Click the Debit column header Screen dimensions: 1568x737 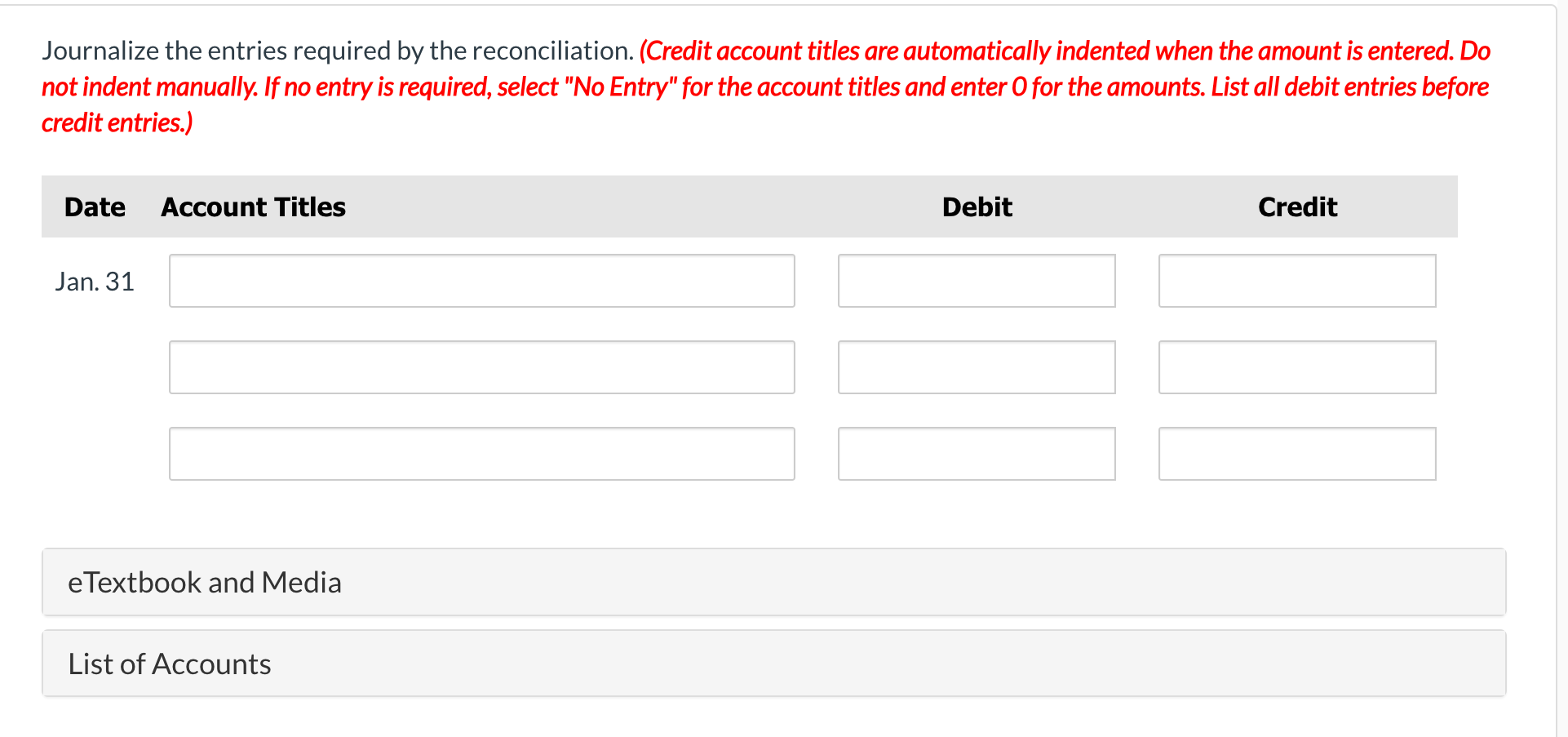pyautogui.click(x=976, y=206)
